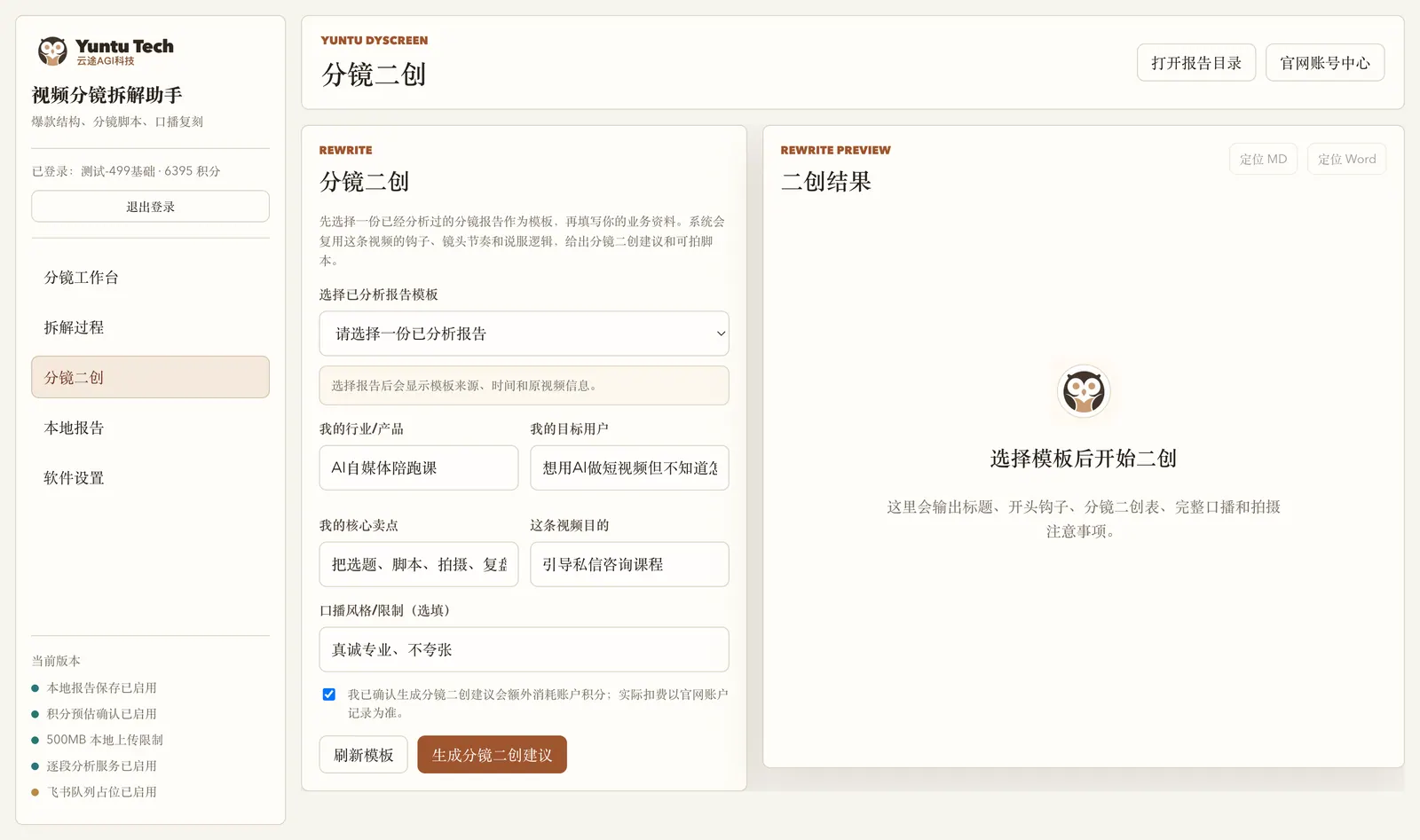
Task: Select the 分镜二创 sidebar item
Action: pyautogui.click(x=150, y=377)
